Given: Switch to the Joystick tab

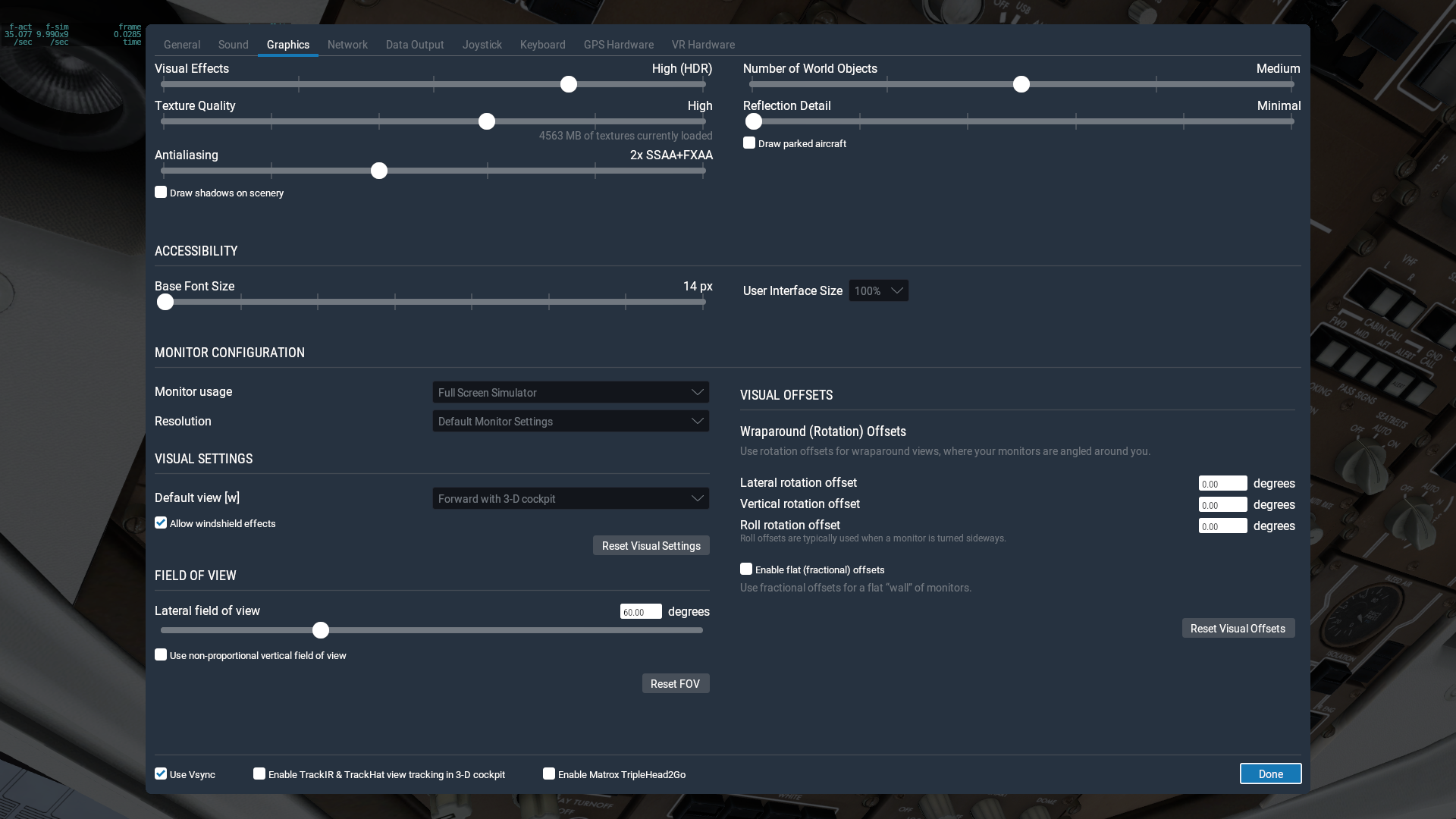Looking at the screenshot, I should point(482,45).
